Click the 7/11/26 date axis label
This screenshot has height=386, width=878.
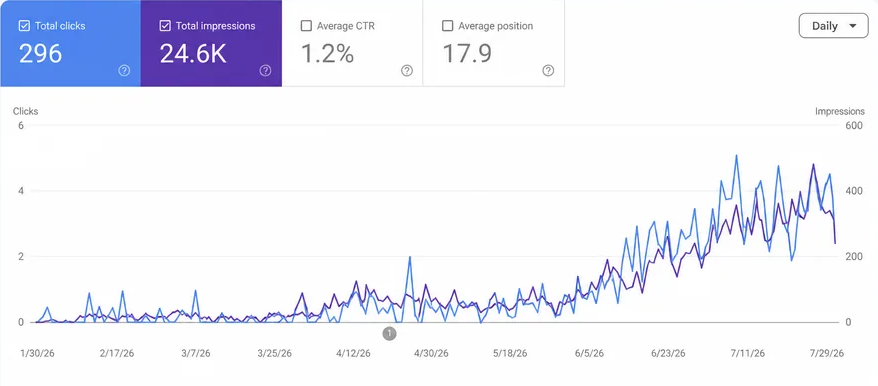point(747,354)
